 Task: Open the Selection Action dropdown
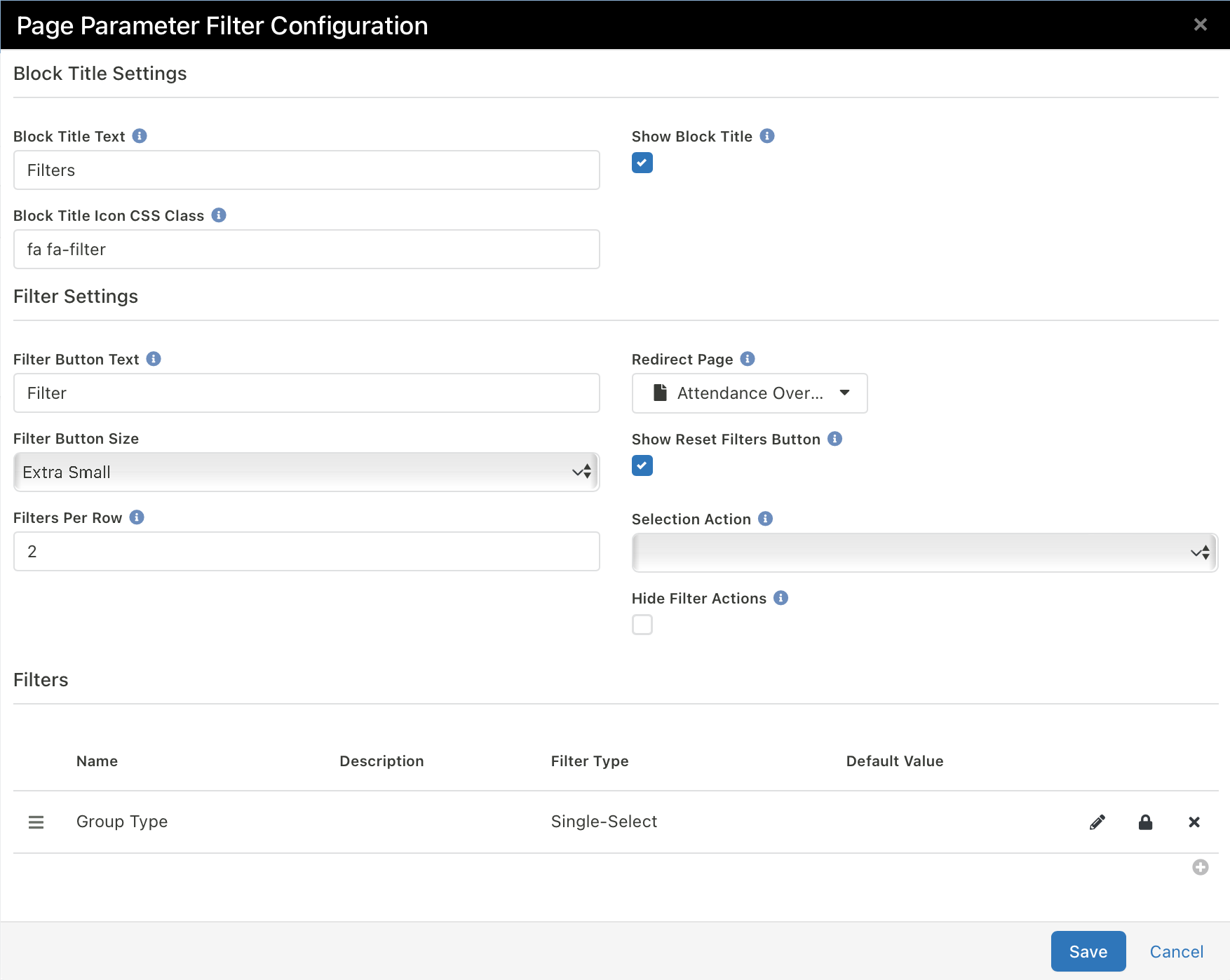click(x=924, y=552)
